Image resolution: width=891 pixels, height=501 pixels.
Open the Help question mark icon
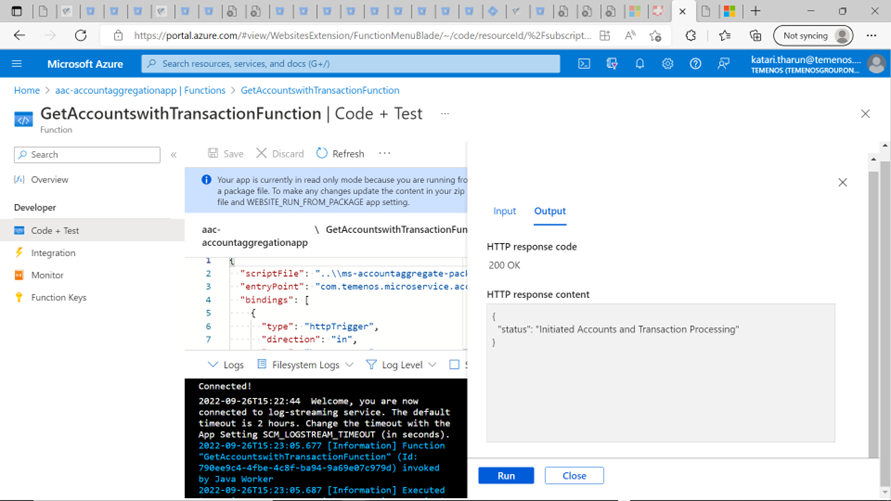click(x=695, y=64)
